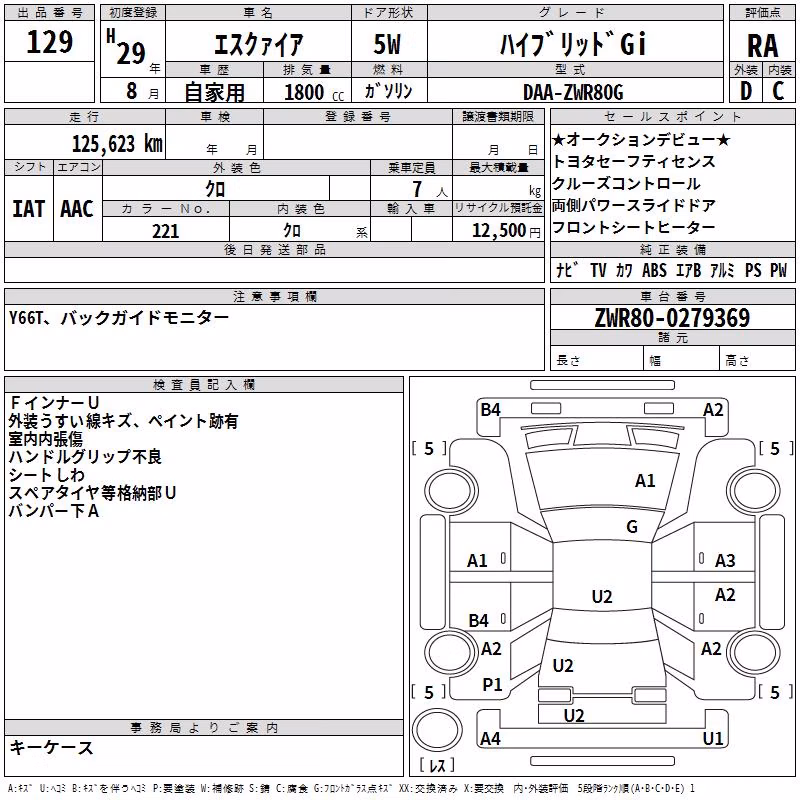Select the [レス] spare tire label

(x=437, y=765)
